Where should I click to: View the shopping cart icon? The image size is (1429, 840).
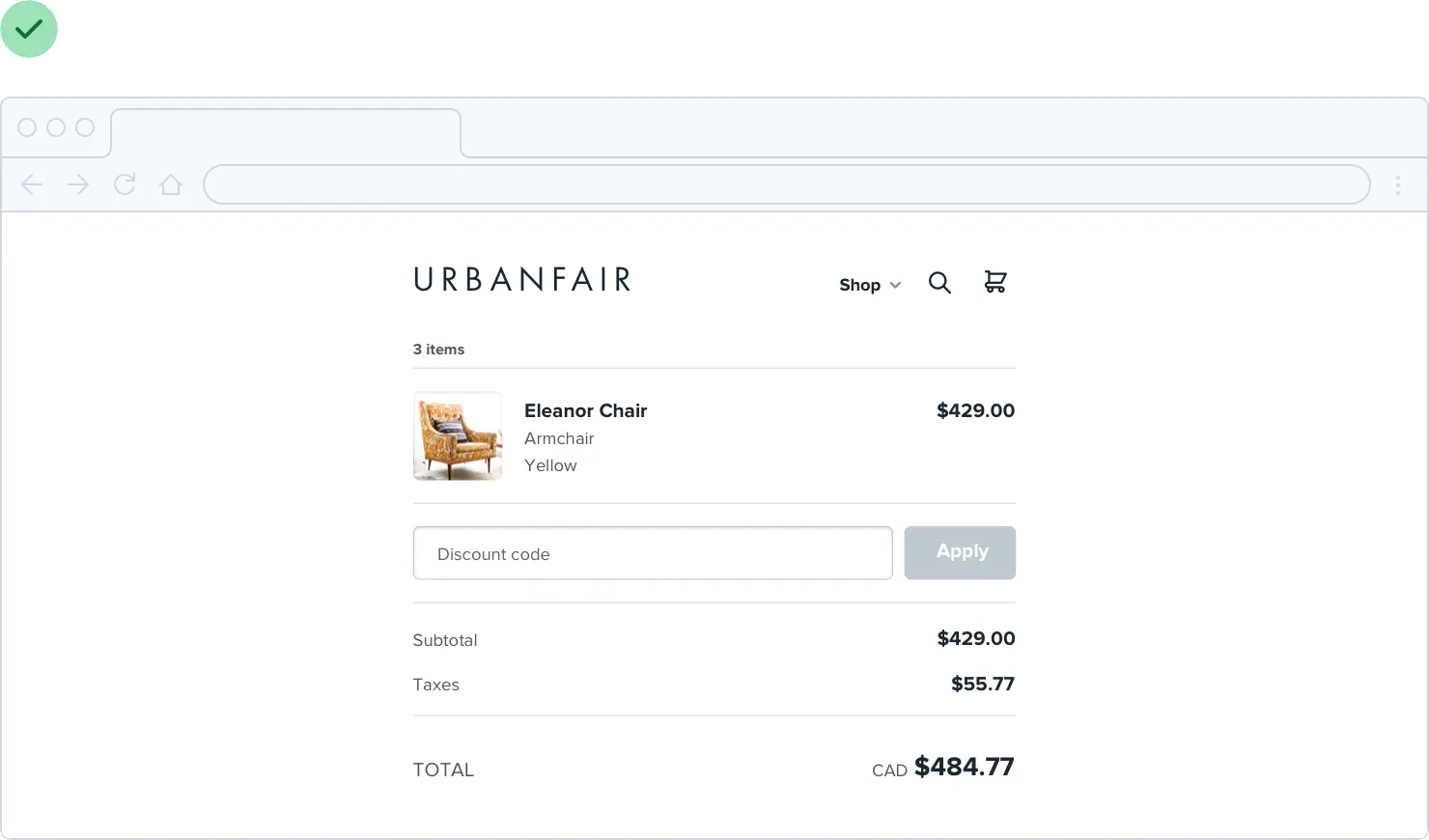point(995,282)
